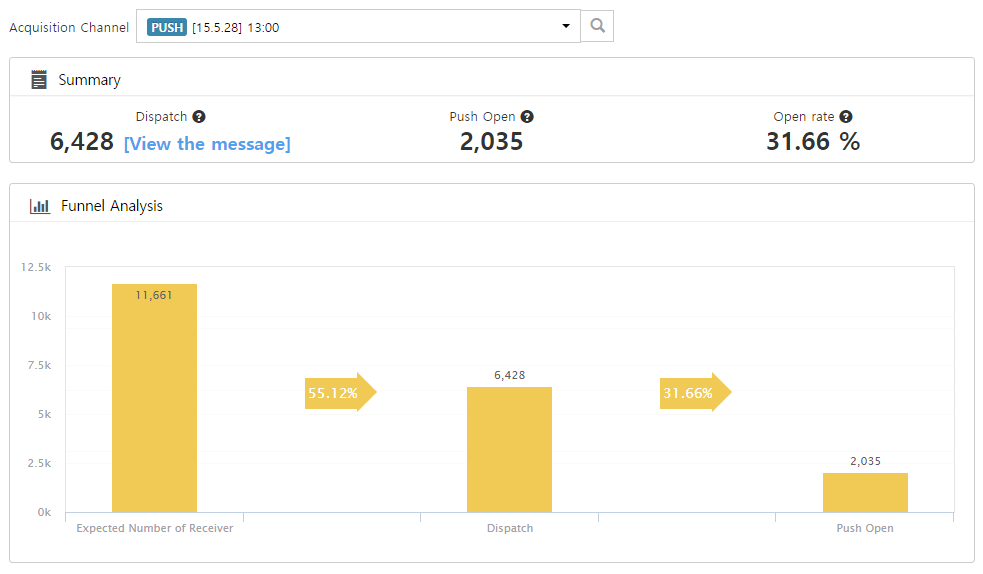Click the 7.5k y-axis tick label
The width and height of the screenshot is (983, 574).
point(39,365)
